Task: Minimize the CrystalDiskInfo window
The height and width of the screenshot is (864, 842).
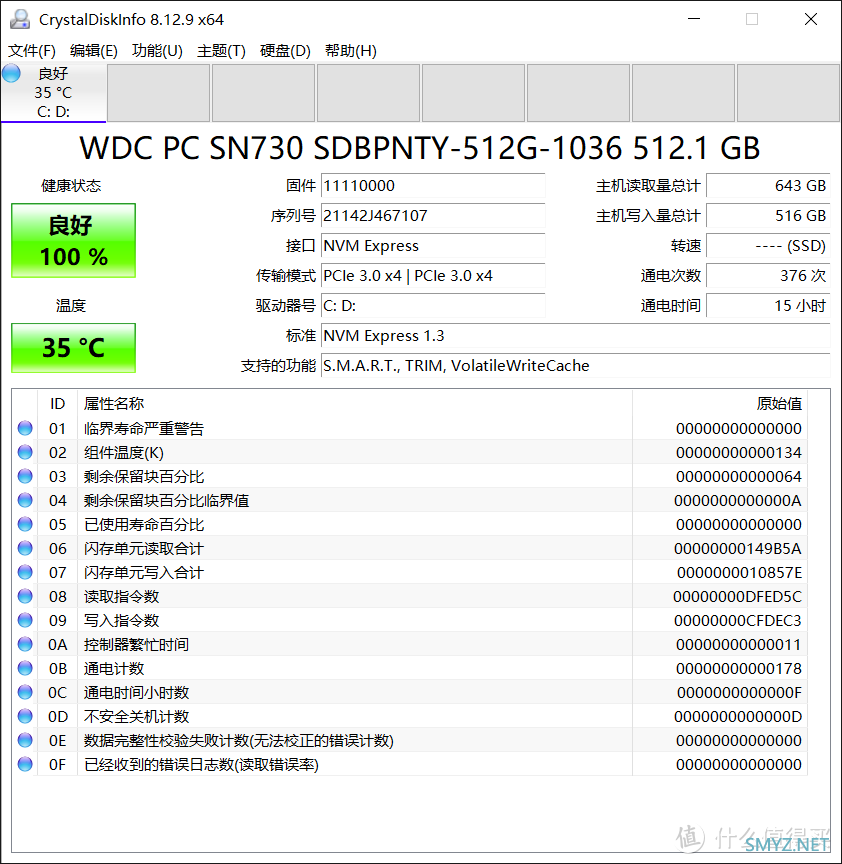Action: point(694,19)
